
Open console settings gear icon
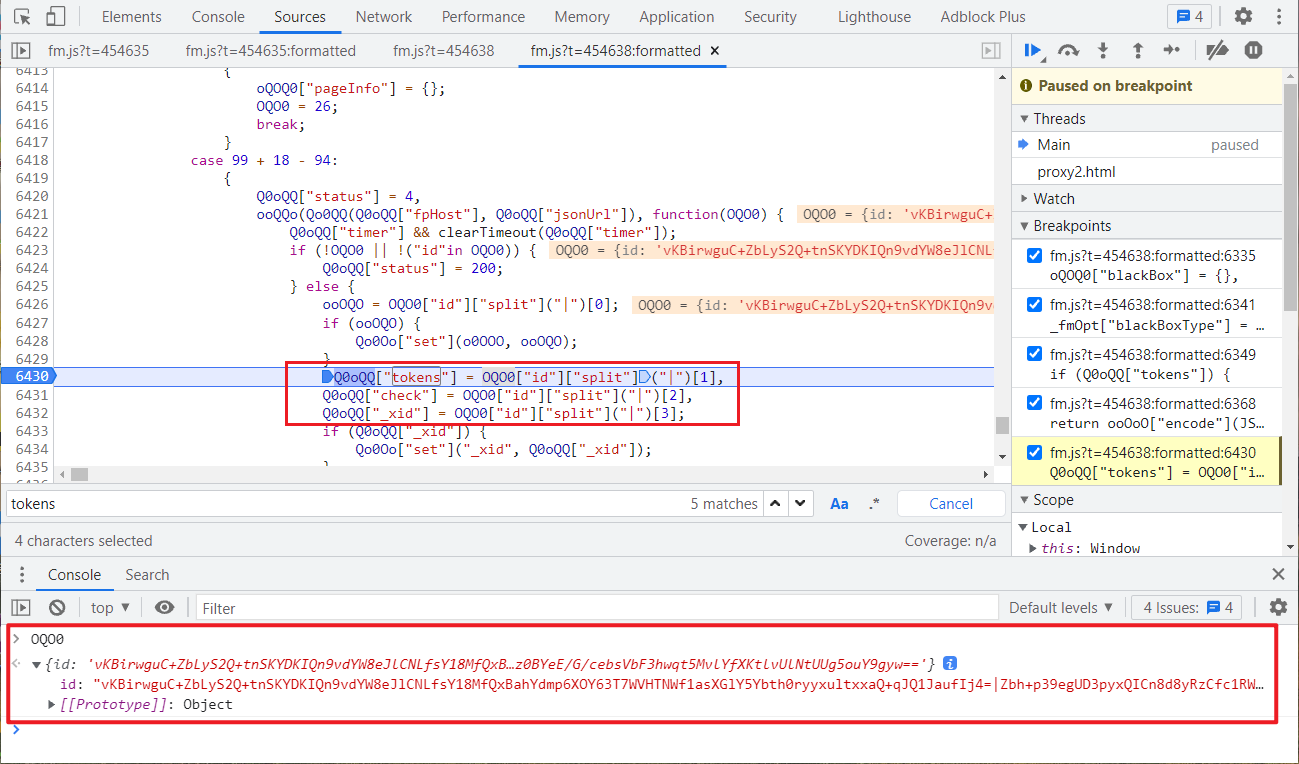(x=1277, y=607)
